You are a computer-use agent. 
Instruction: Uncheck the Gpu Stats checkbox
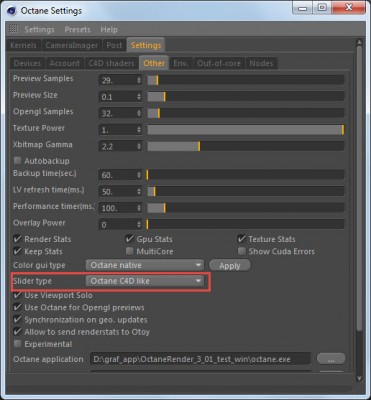pos(129,239)
